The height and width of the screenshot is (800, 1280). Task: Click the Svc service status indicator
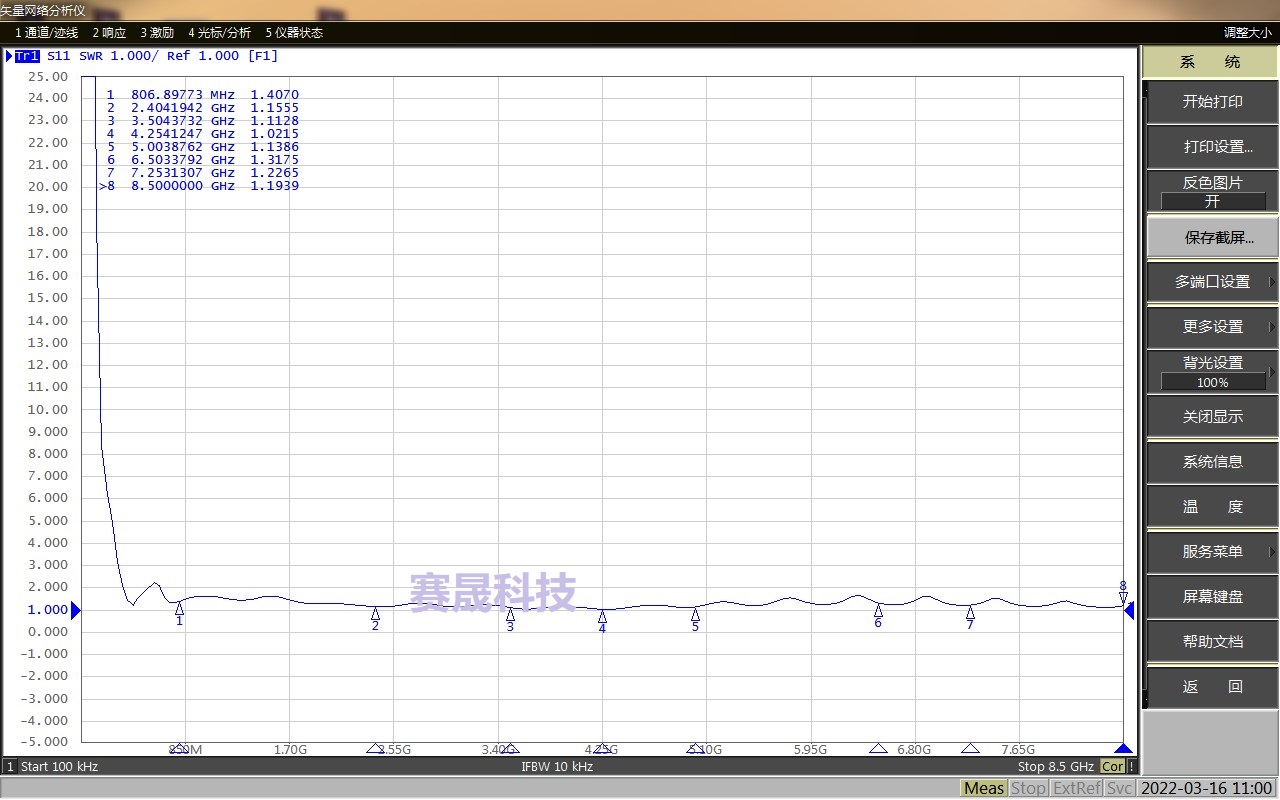1119,788
